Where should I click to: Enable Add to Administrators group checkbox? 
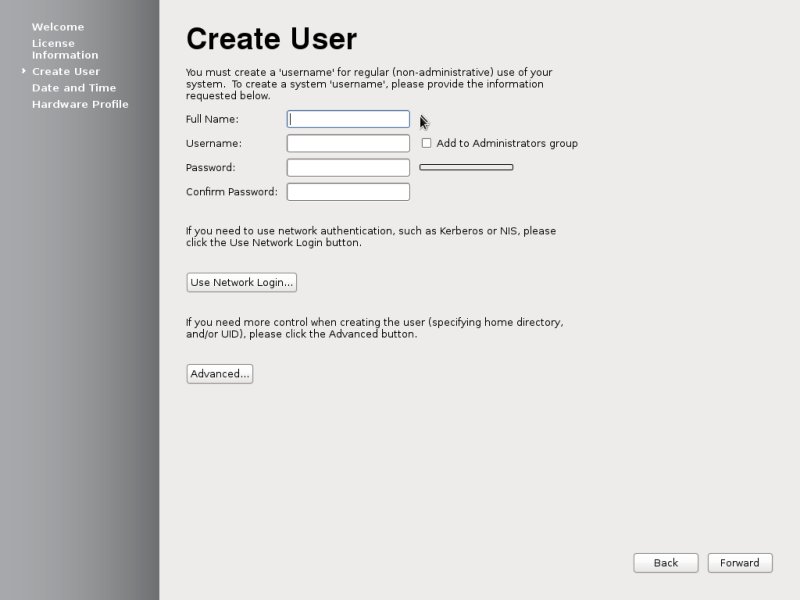coord(426,143)
